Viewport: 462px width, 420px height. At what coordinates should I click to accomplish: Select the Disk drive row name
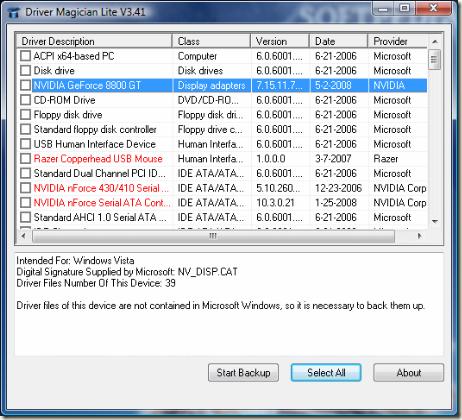54,71
